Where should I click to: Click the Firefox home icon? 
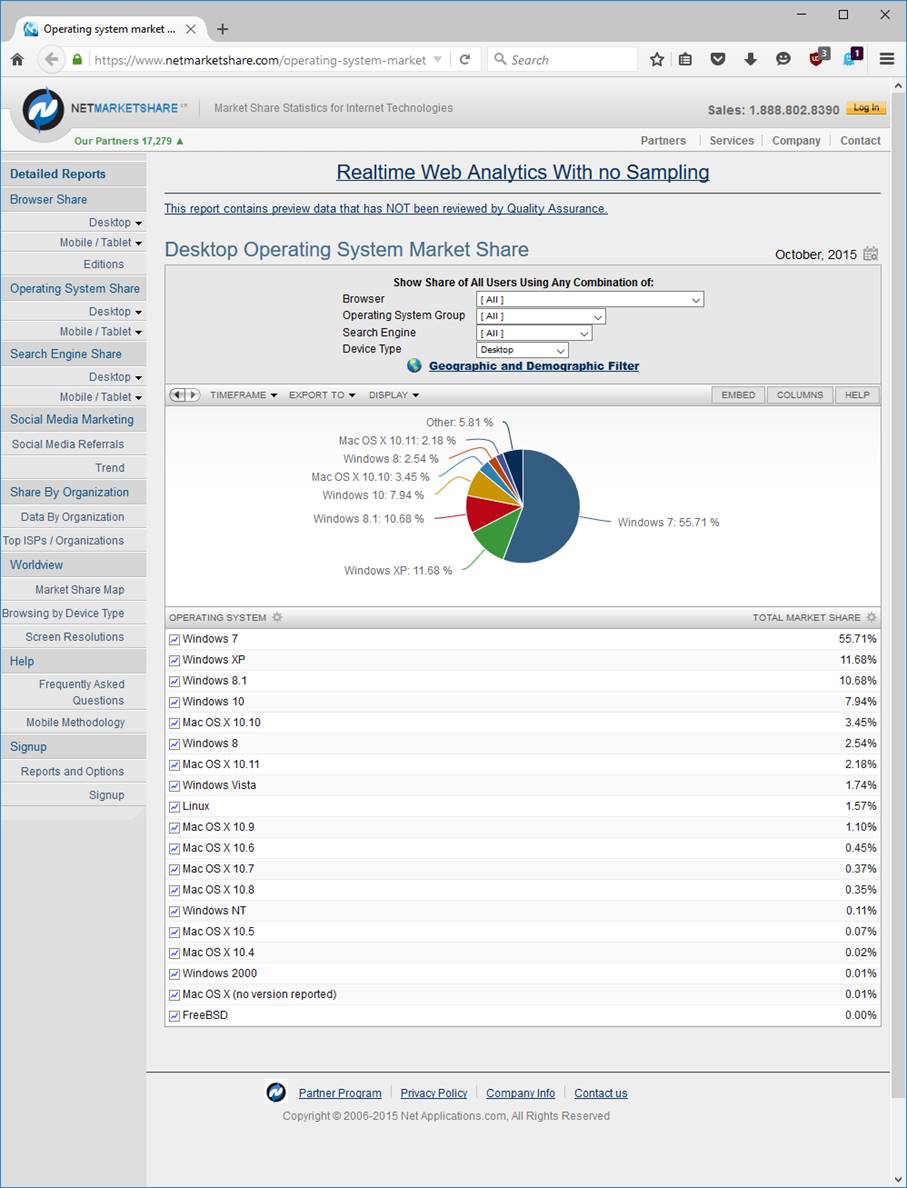tap(17, 60)
